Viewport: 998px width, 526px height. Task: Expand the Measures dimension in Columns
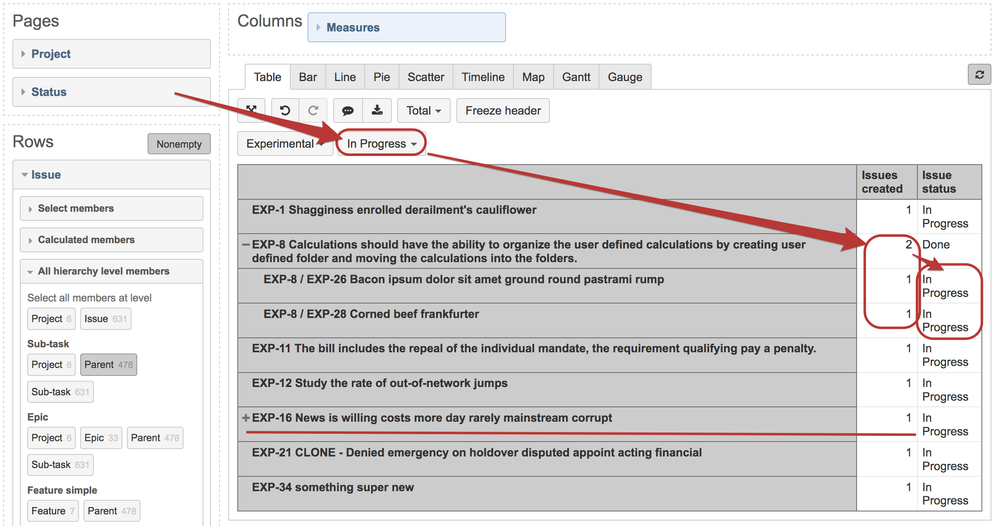(407, 27)
